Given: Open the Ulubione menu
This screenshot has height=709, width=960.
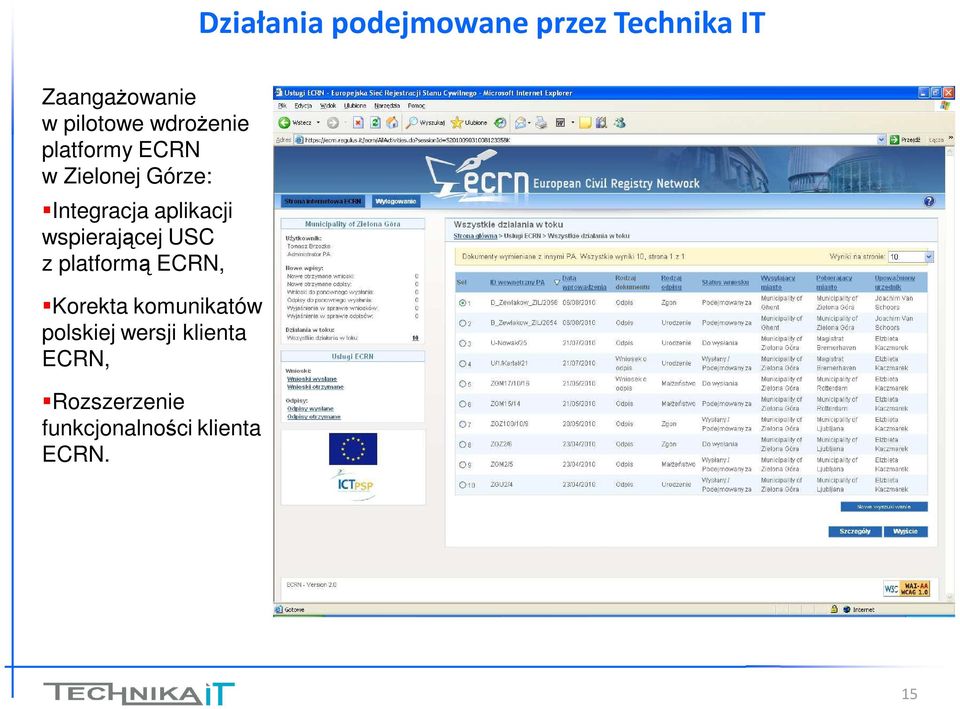Looking at the screenshot, I should [x=354, y=105].
